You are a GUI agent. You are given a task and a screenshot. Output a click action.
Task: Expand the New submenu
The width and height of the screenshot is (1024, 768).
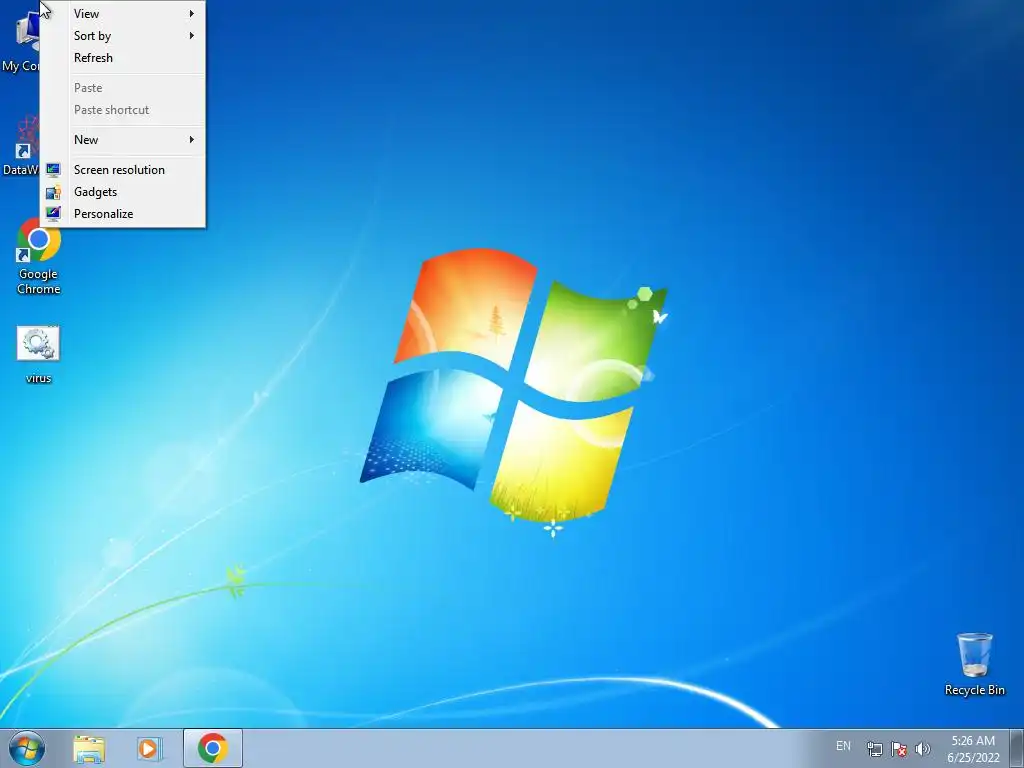point(123,140)
